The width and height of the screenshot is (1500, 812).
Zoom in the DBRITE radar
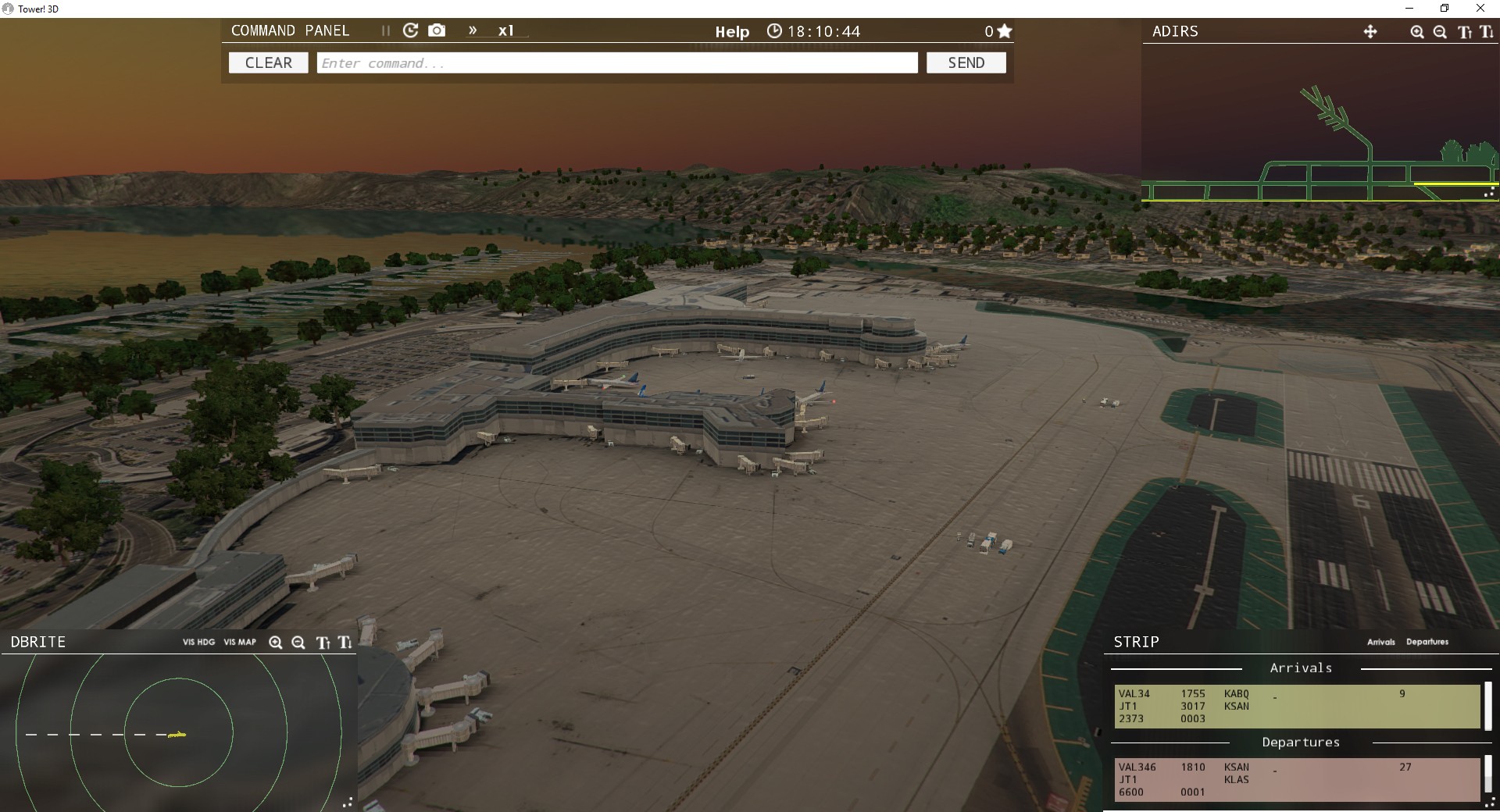point(275,643)
